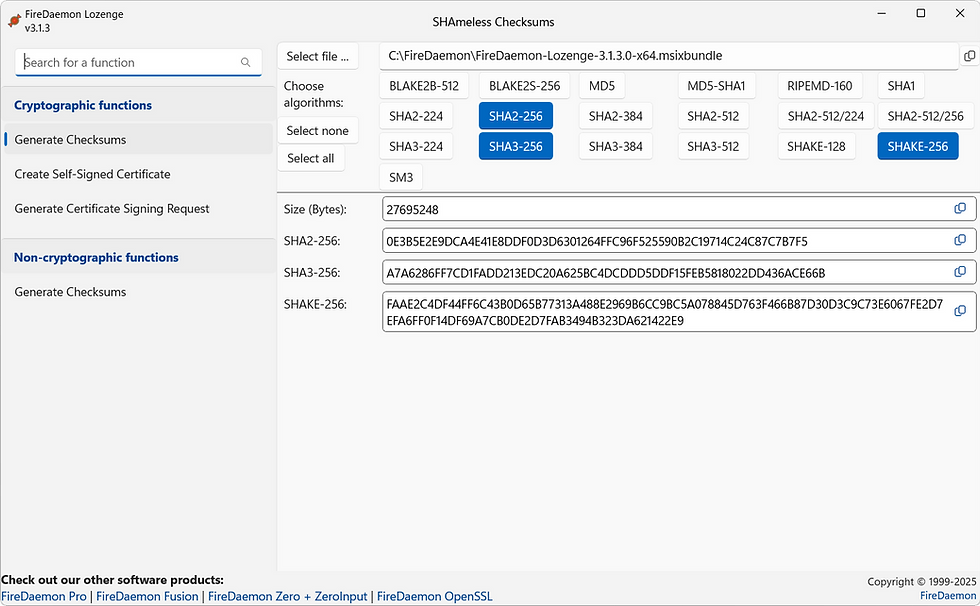Open the FireDaemon OpenSSL link
This screenshot has height=606, width=980.
click(x=434, y=595)
